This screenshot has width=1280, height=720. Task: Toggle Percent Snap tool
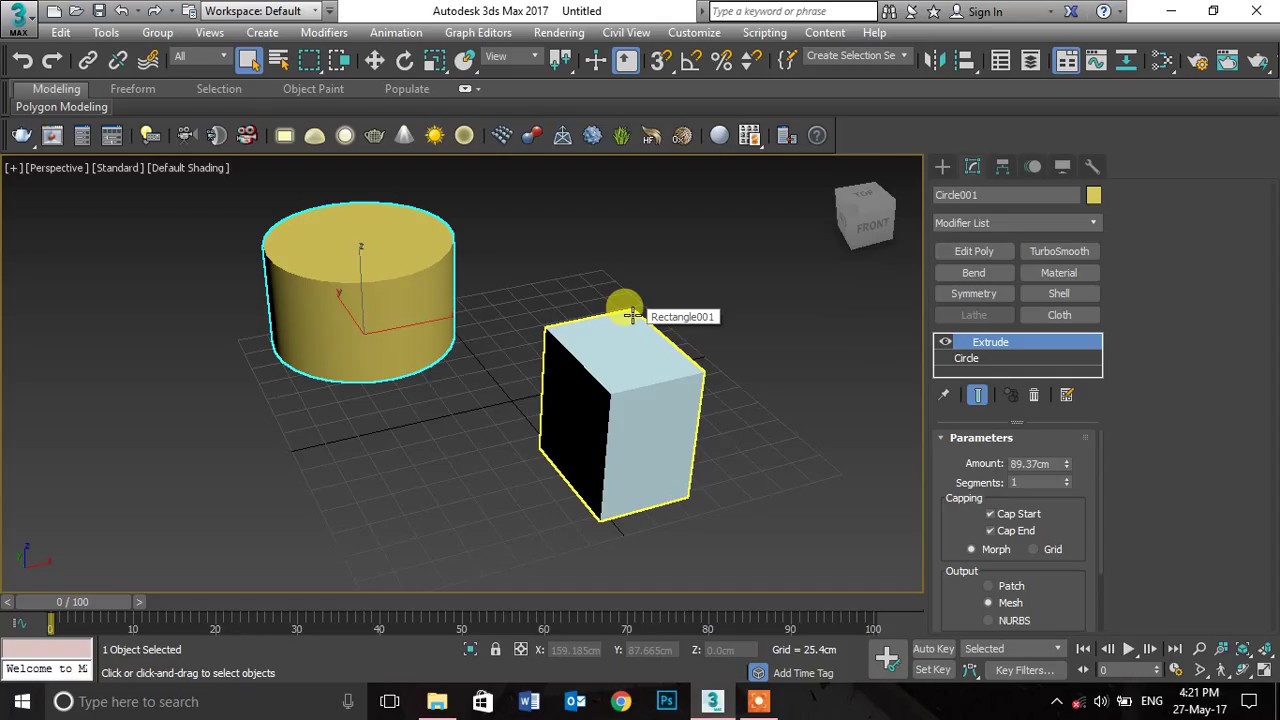point(721,60)
